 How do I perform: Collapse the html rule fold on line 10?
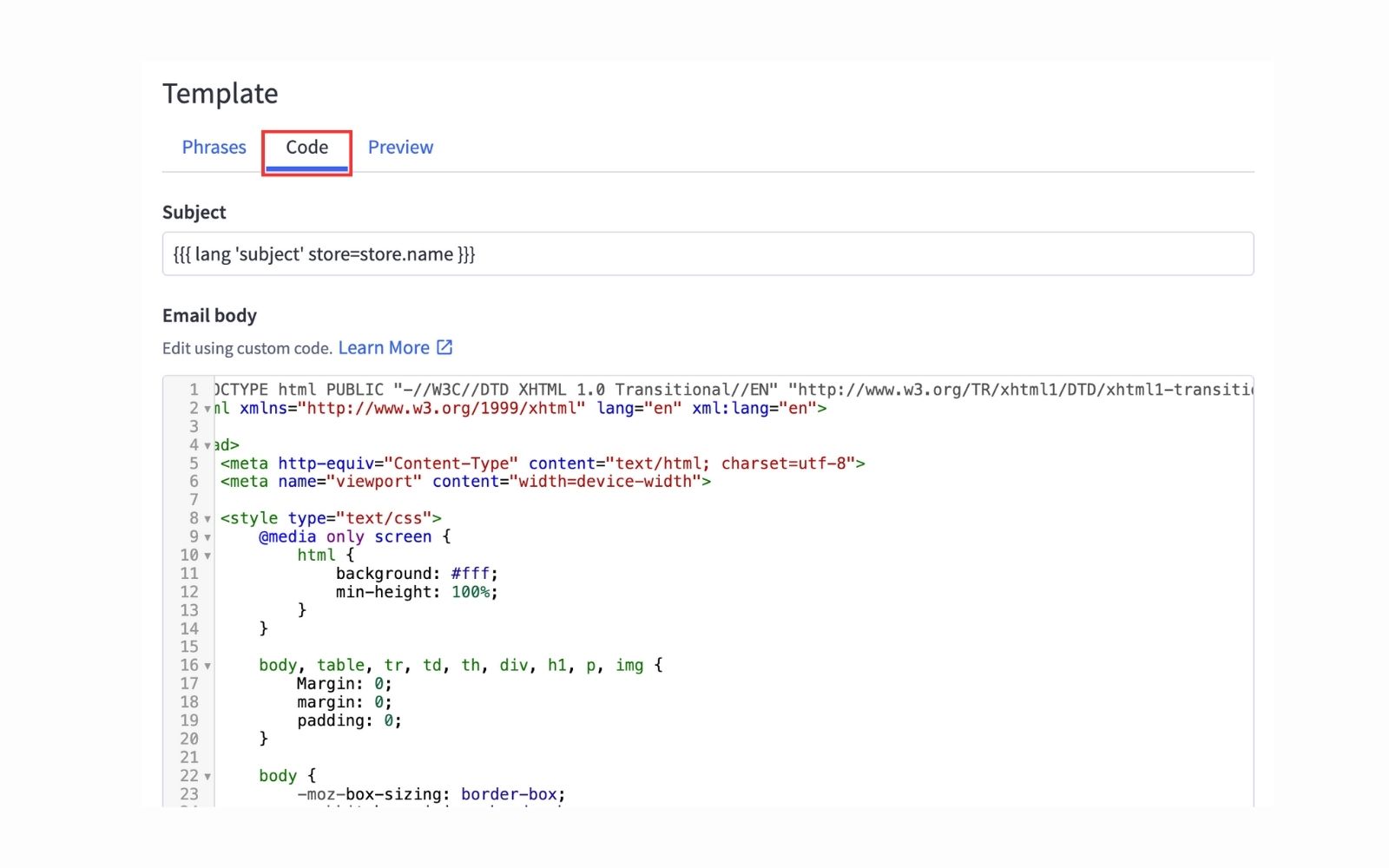point(207,556)
